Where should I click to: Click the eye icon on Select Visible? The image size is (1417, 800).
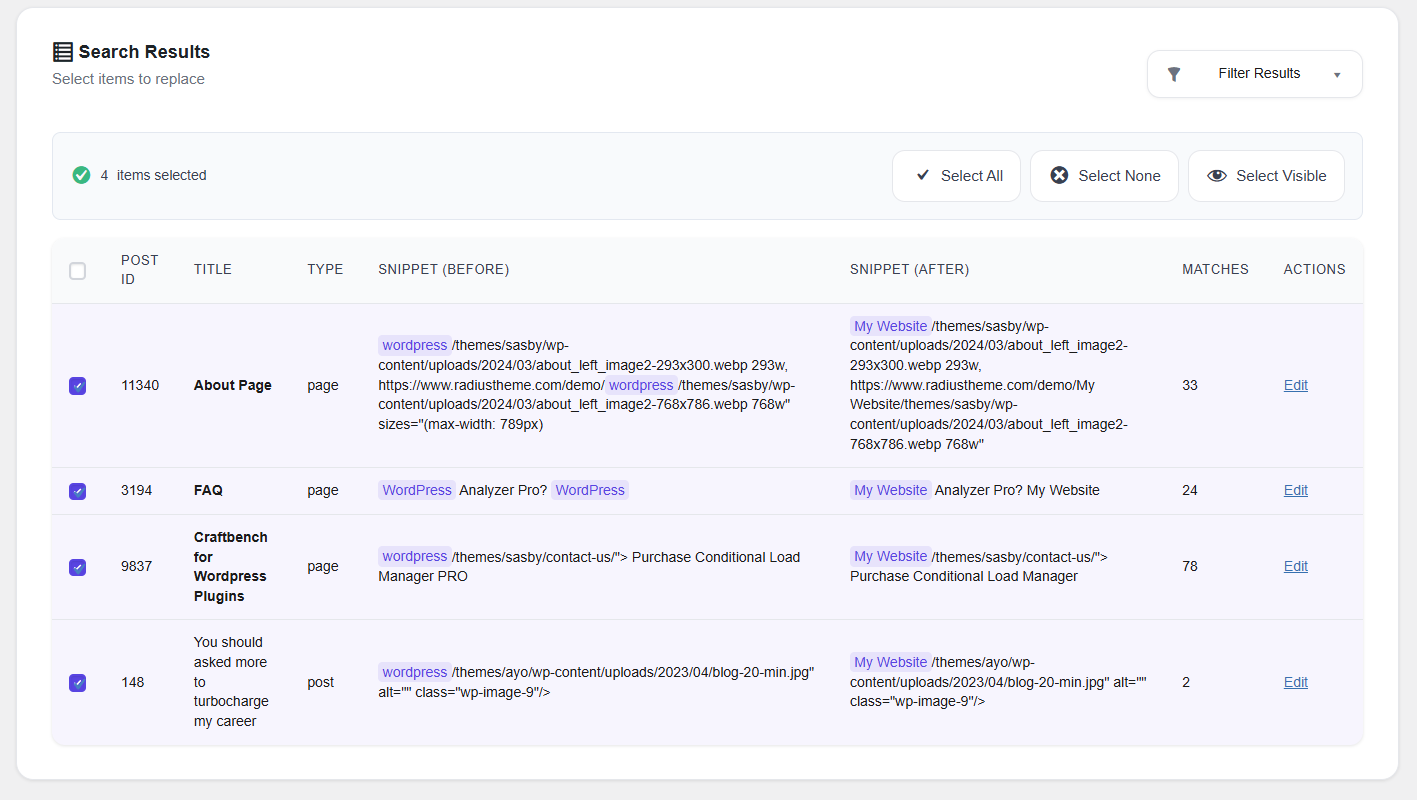[1216, 176]
